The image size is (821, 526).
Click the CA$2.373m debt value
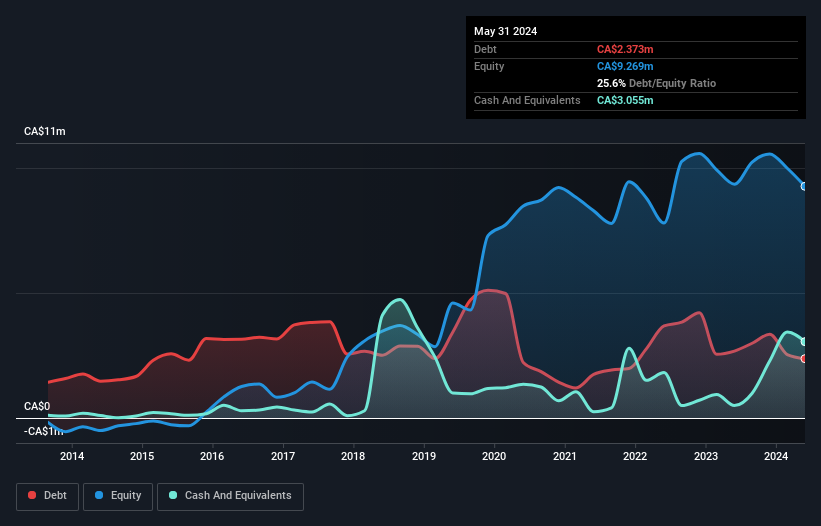625,49
